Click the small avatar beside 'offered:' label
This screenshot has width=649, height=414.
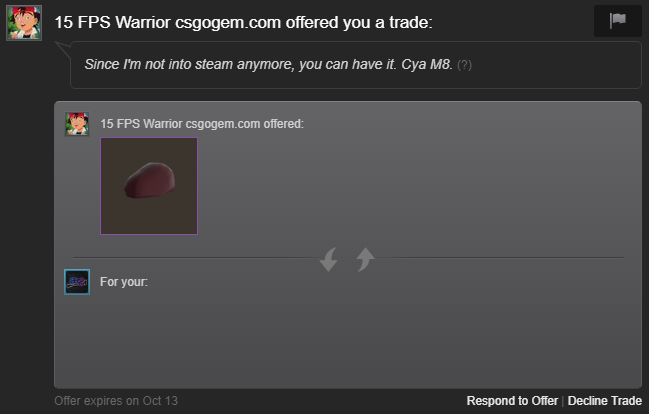coord(77,124)
